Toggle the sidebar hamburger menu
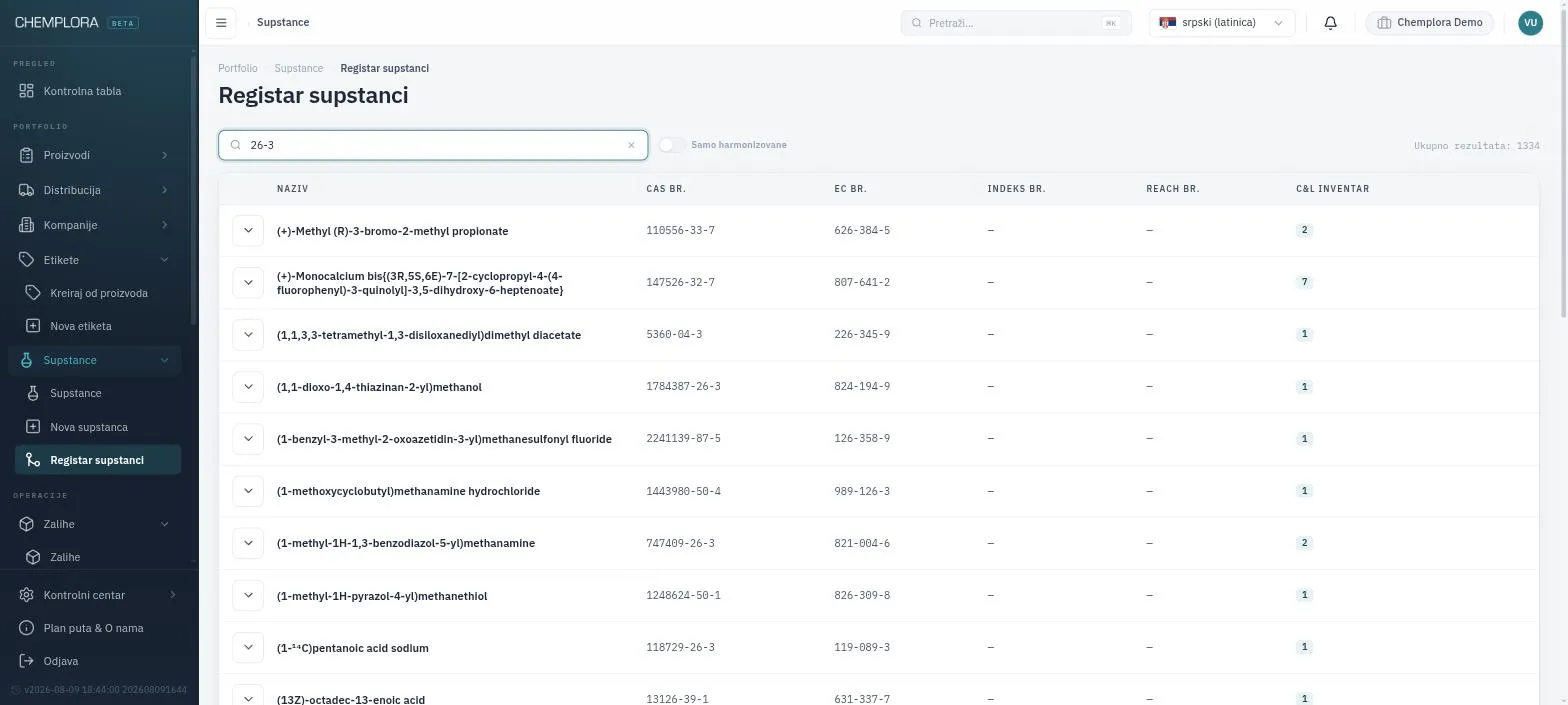Image resolution: width=1568 pixels, height=705 pixels. [221, 23]
